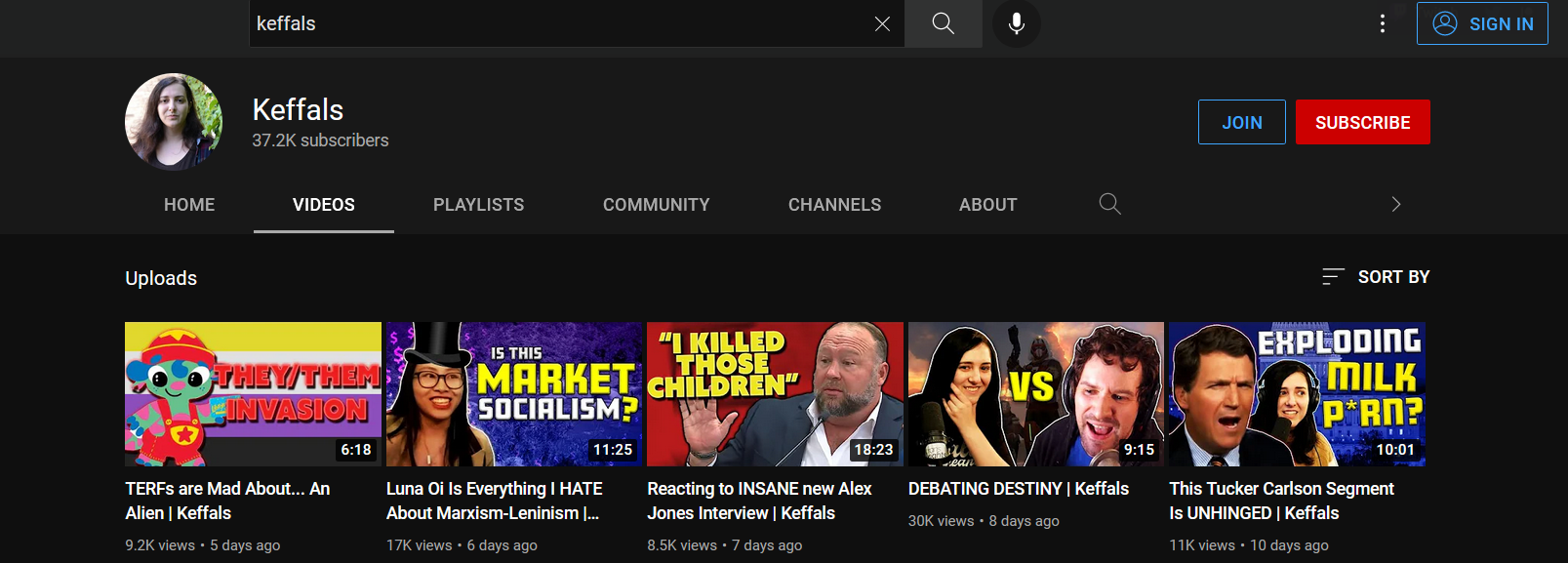Viewport: 1568px width, 563px height.
Task: Select the Channels tab
Action: [834, 205]
